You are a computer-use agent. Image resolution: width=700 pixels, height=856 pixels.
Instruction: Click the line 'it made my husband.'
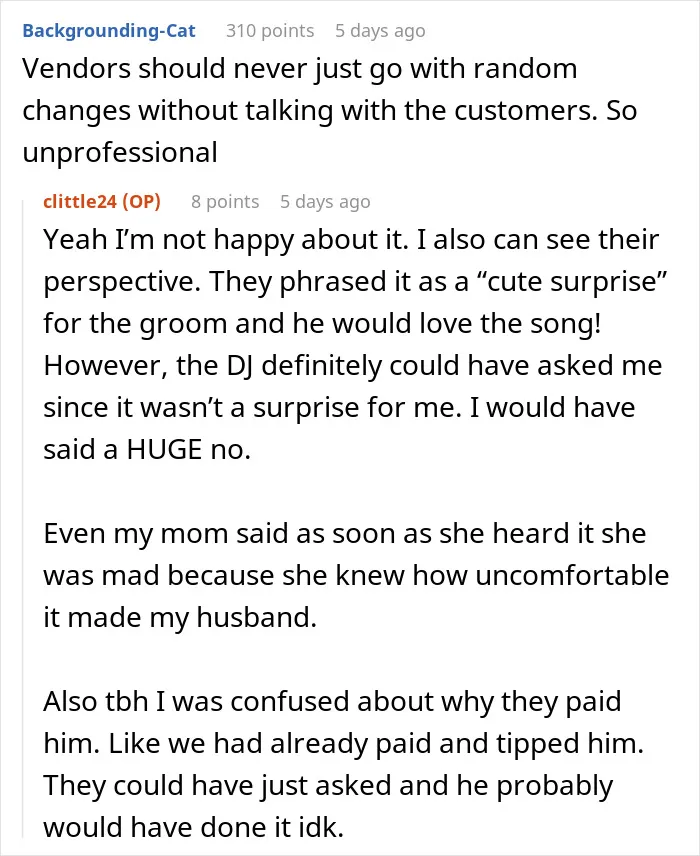(x=180, y=617)
